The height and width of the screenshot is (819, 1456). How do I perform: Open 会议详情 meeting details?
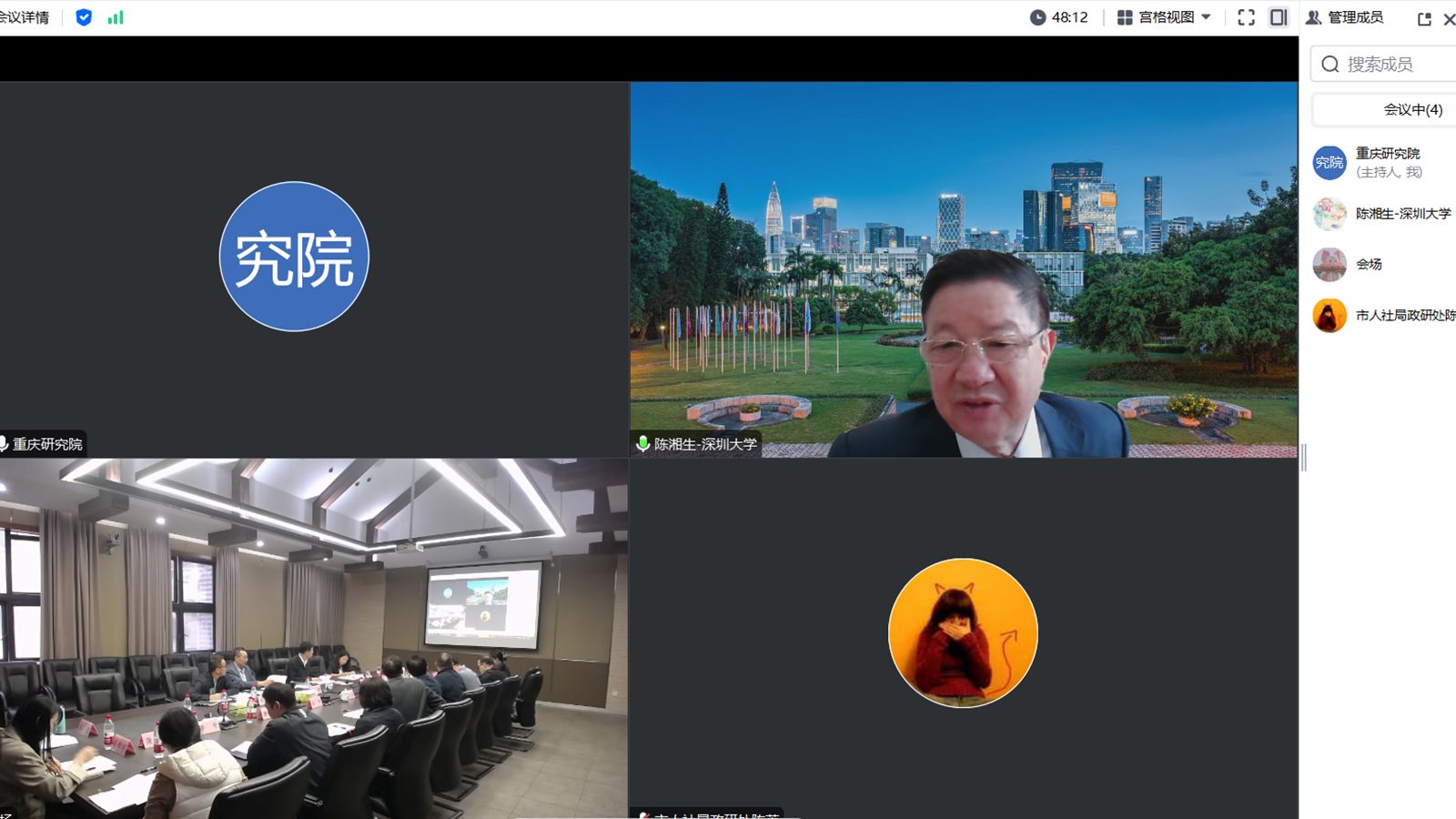25,17
